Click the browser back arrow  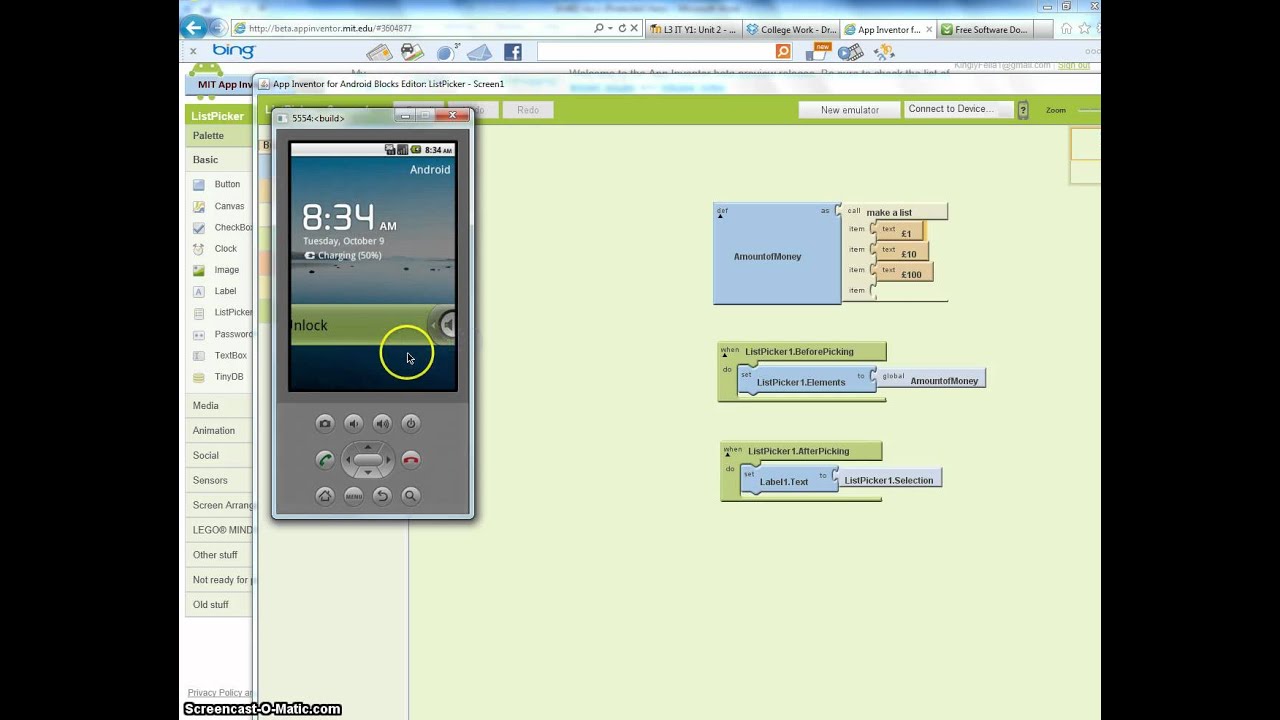[195, 28]
